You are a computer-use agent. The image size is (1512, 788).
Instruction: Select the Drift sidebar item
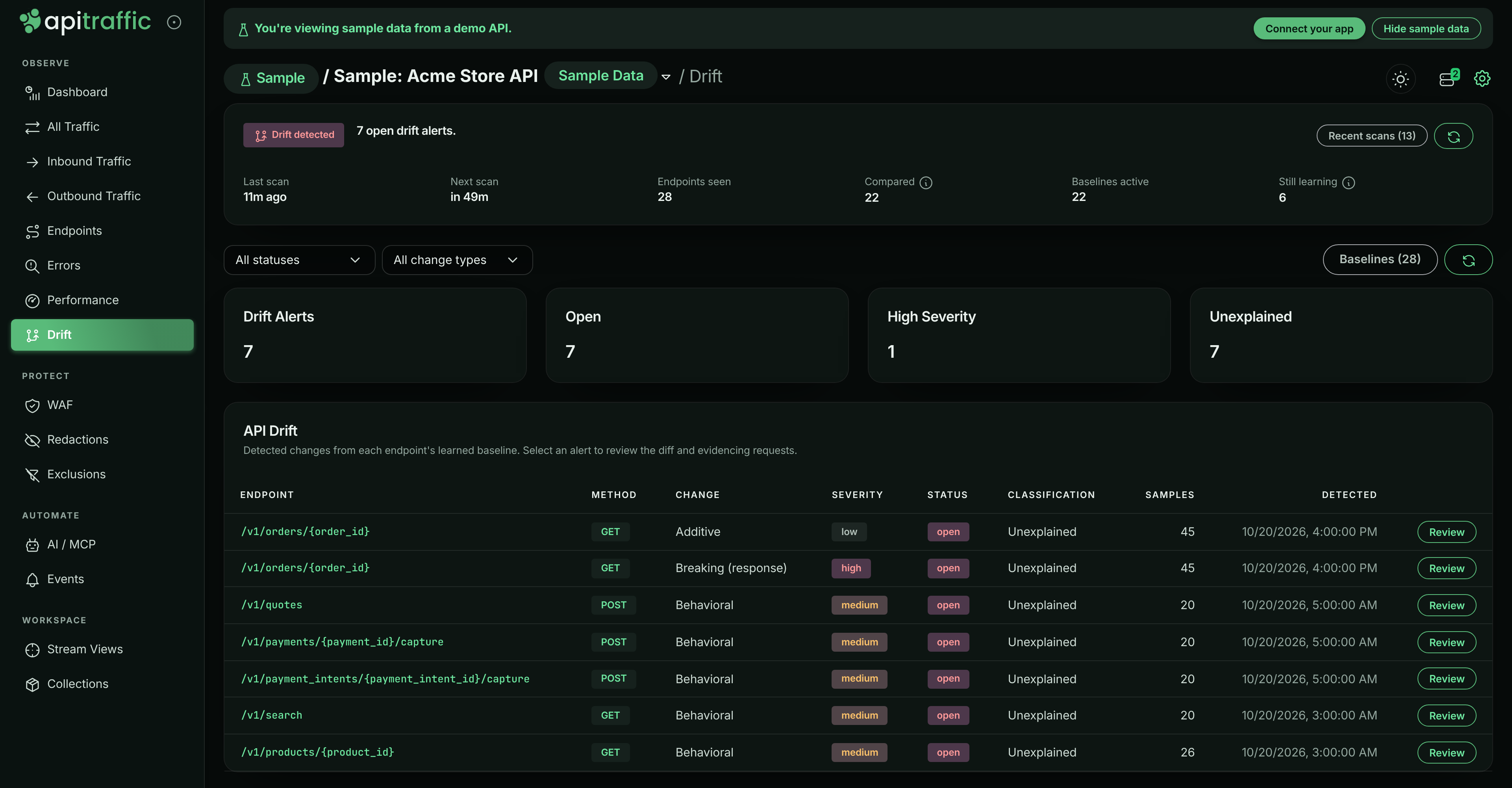102,335
